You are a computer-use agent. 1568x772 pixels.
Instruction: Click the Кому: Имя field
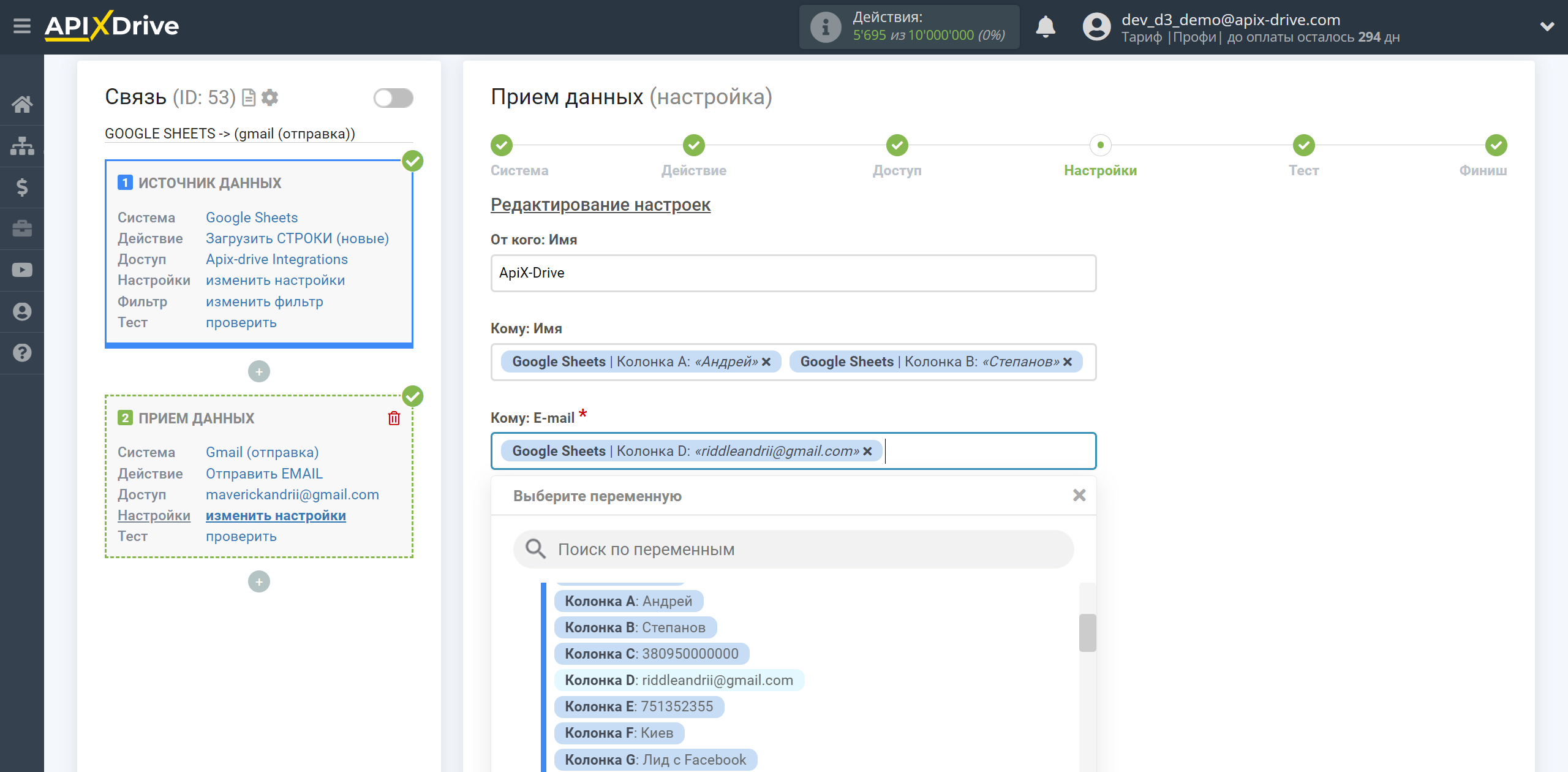(793, 362)
